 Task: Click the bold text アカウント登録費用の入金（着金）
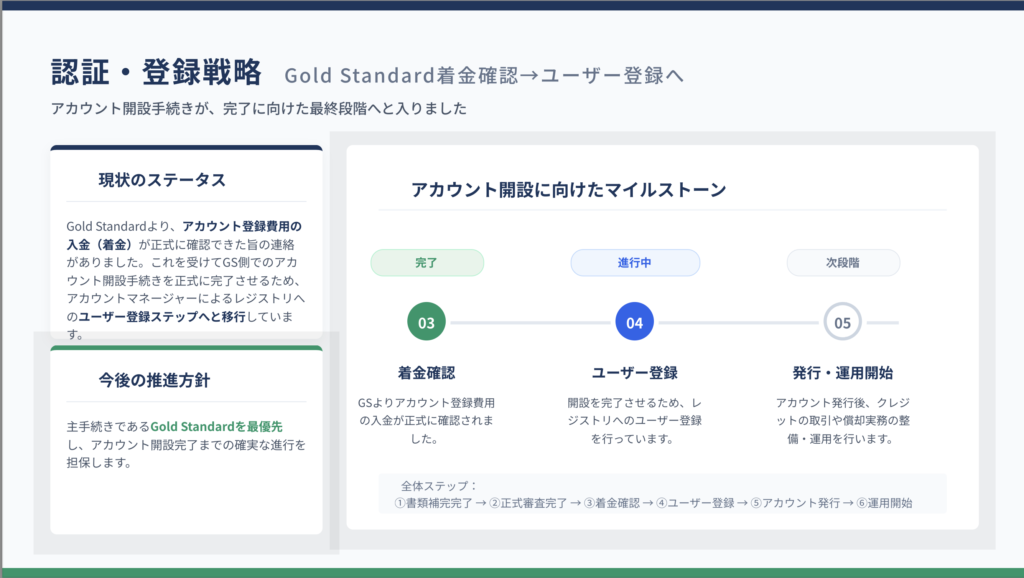point(185,235)
